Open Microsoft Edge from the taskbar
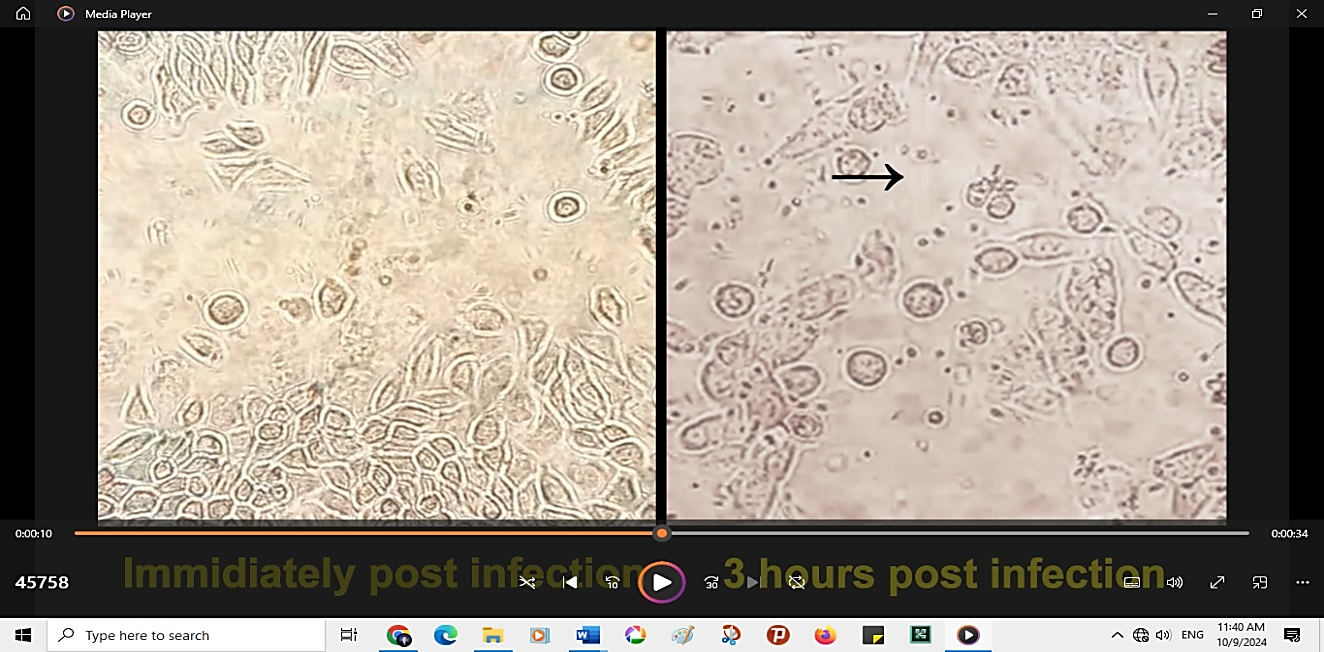Image resolution: width=1324 pixels, height=652 pixels. pos(445,635)
